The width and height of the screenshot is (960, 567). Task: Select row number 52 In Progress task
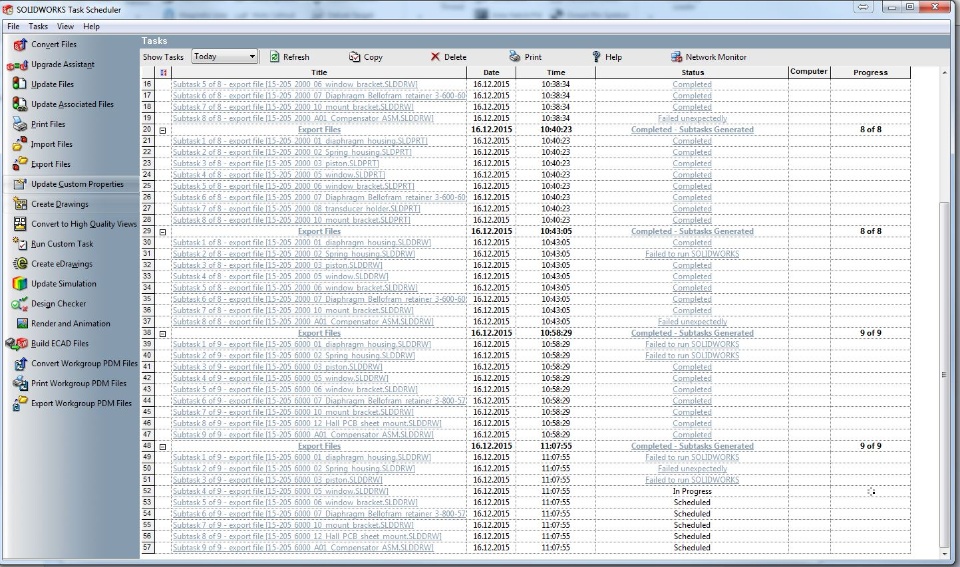(x=147, y=491)
